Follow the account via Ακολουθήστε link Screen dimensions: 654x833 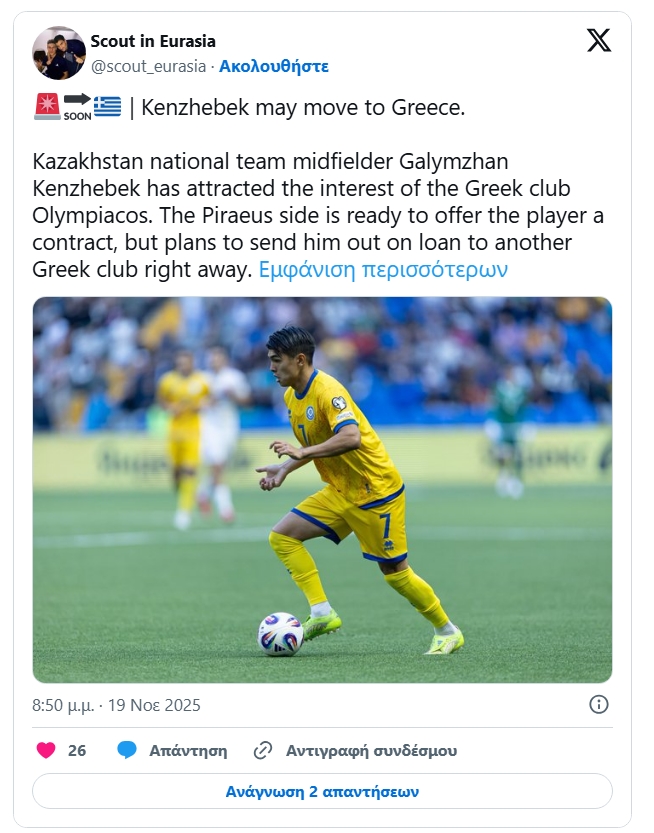pyautogui.click(x=274, y=67)
